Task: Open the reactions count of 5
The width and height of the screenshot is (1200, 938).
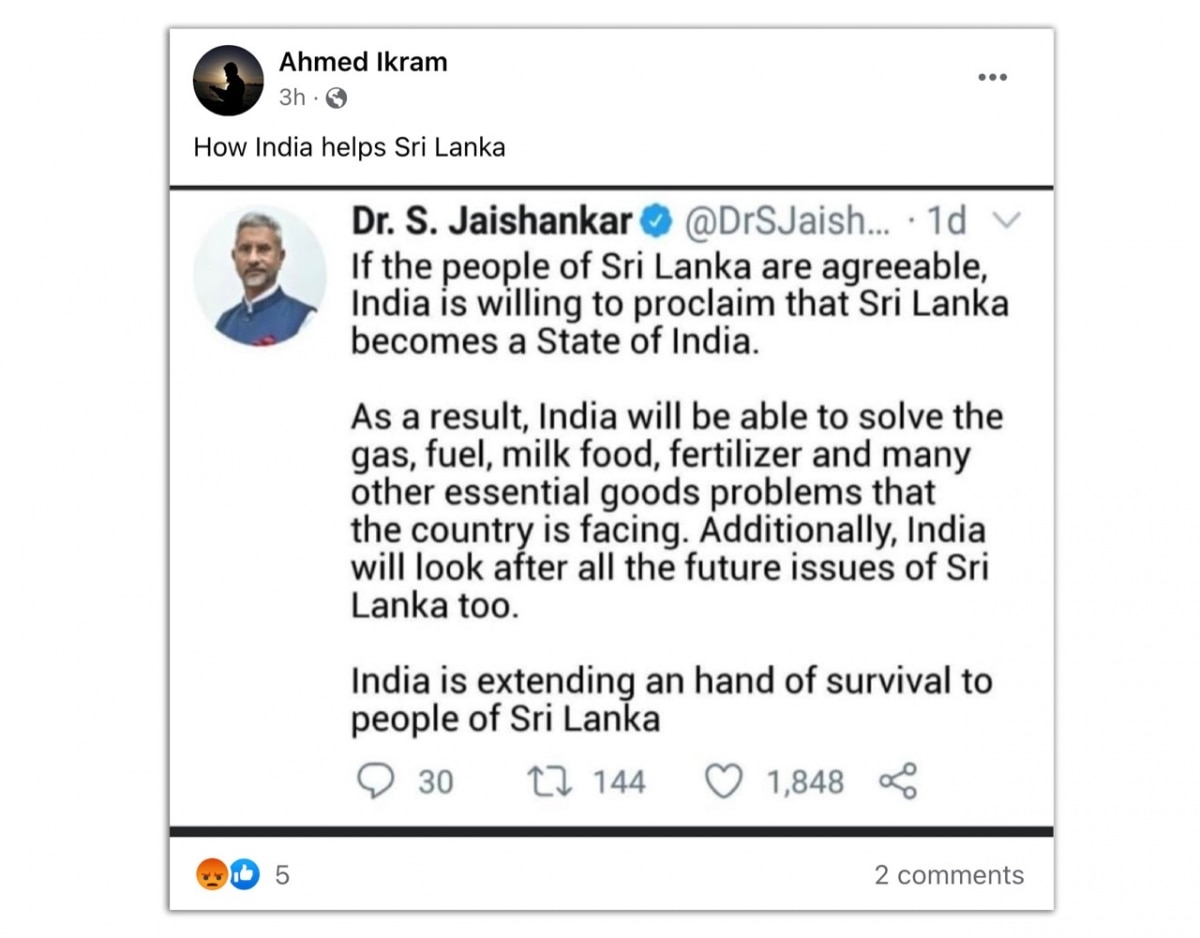Action: (x=282, y=875)
